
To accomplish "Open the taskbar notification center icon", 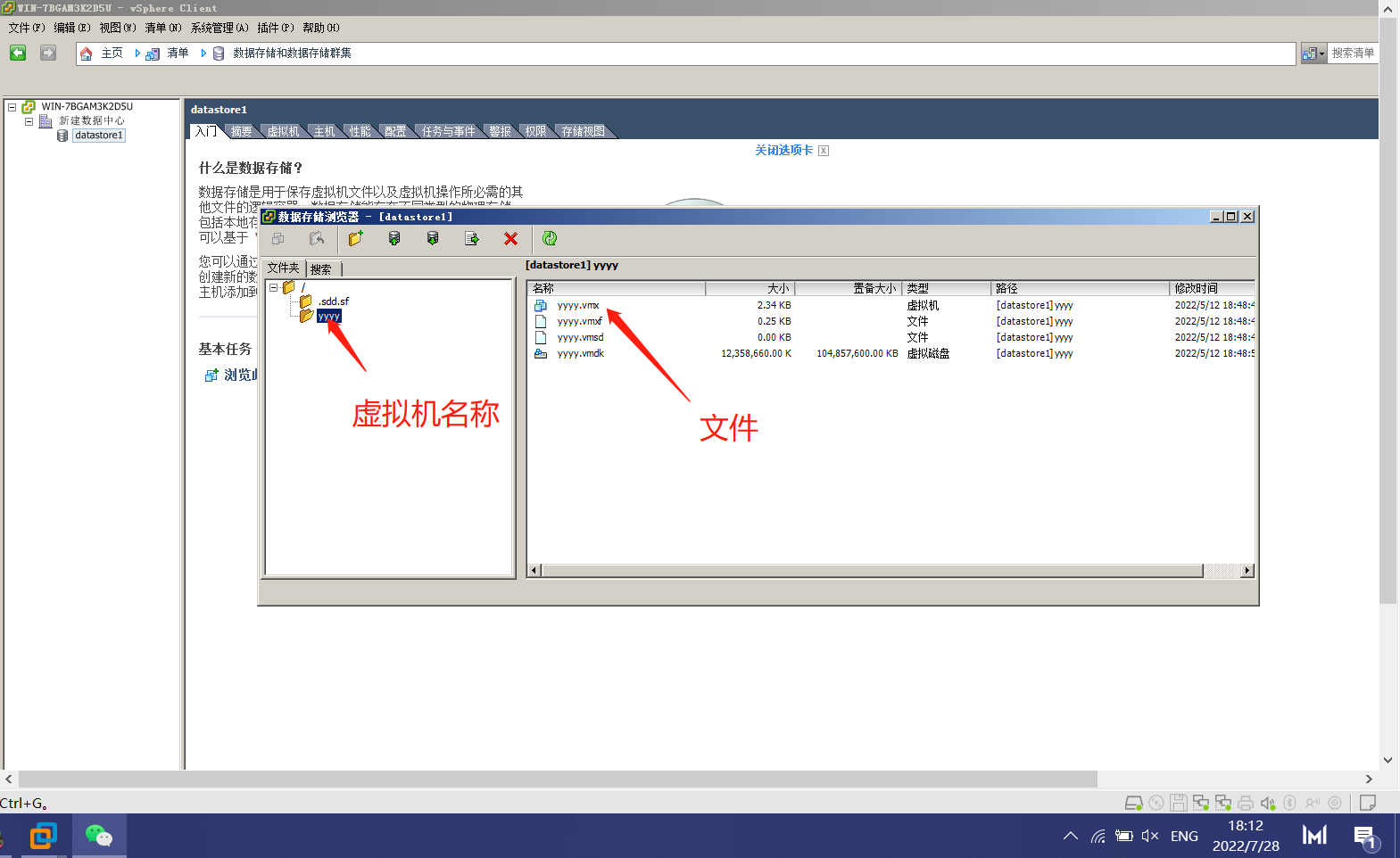I will point(1365,837).
